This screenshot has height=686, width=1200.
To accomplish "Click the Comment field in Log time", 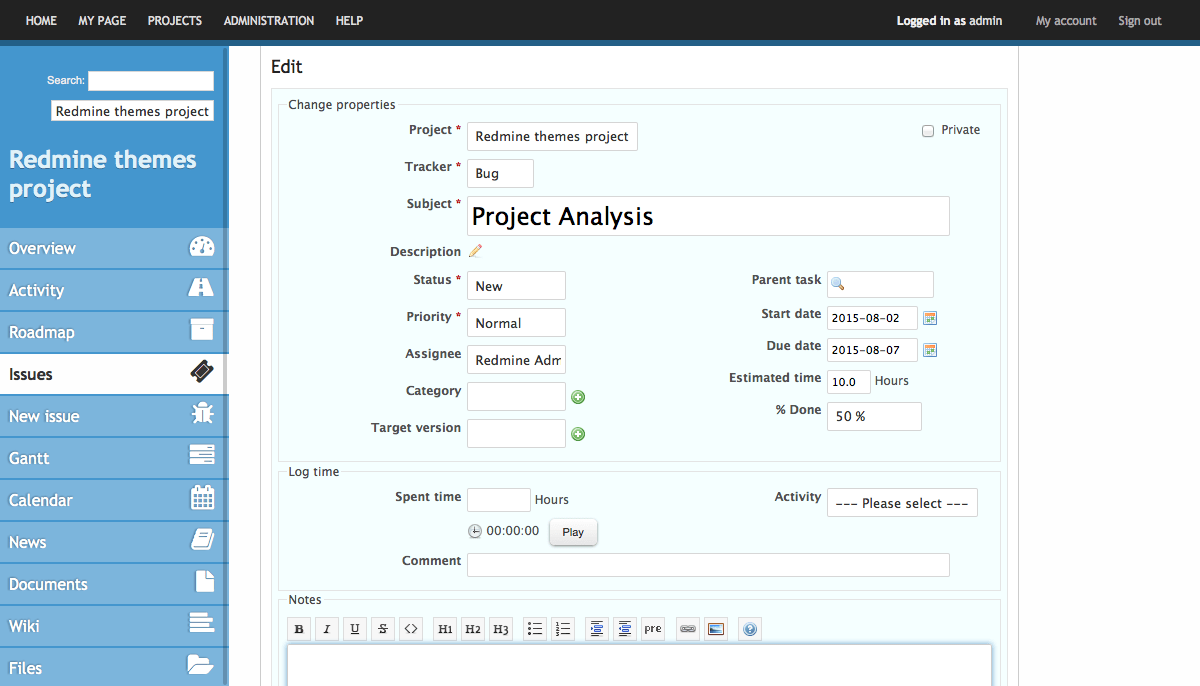I will click(708, 565).
